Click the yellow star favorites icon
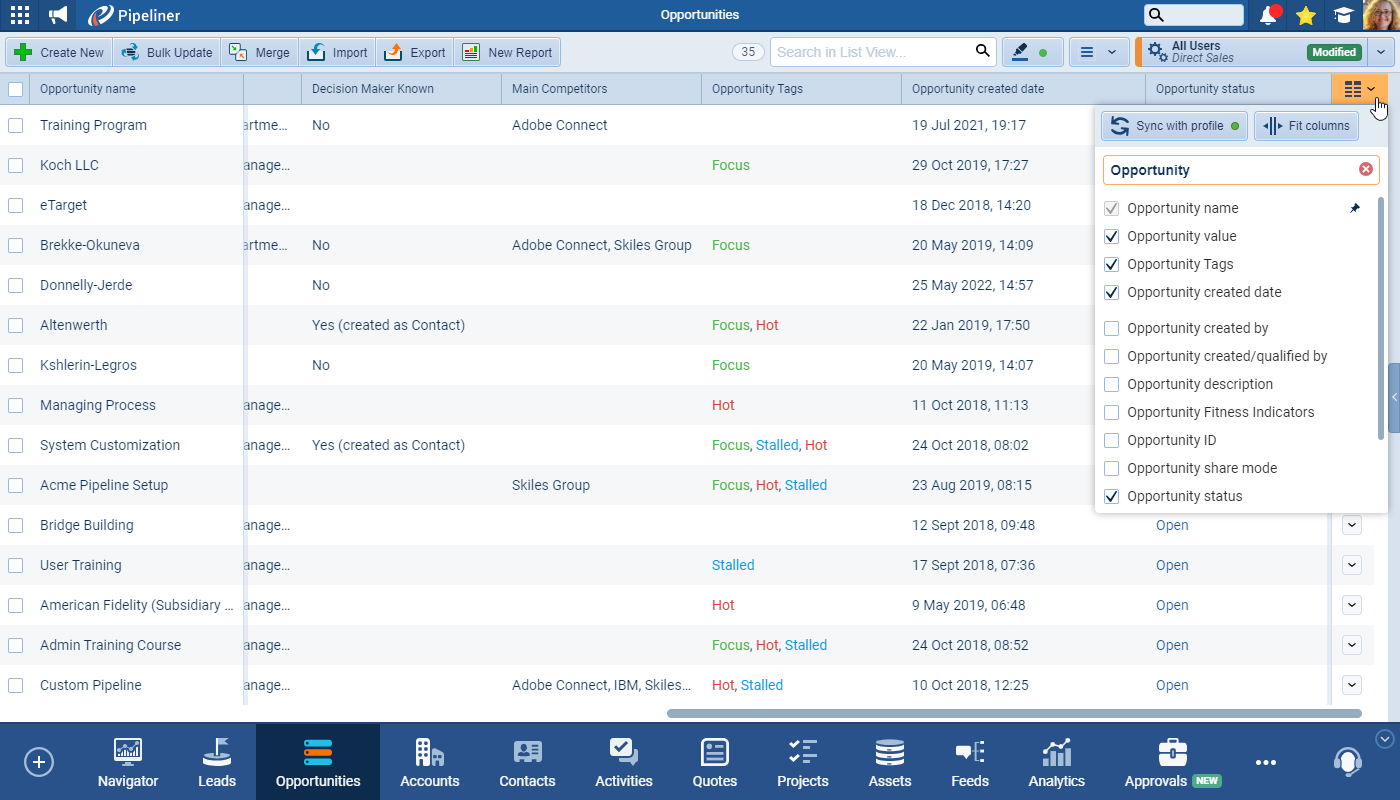1400x800 pixels. (x=1305, y=15)
